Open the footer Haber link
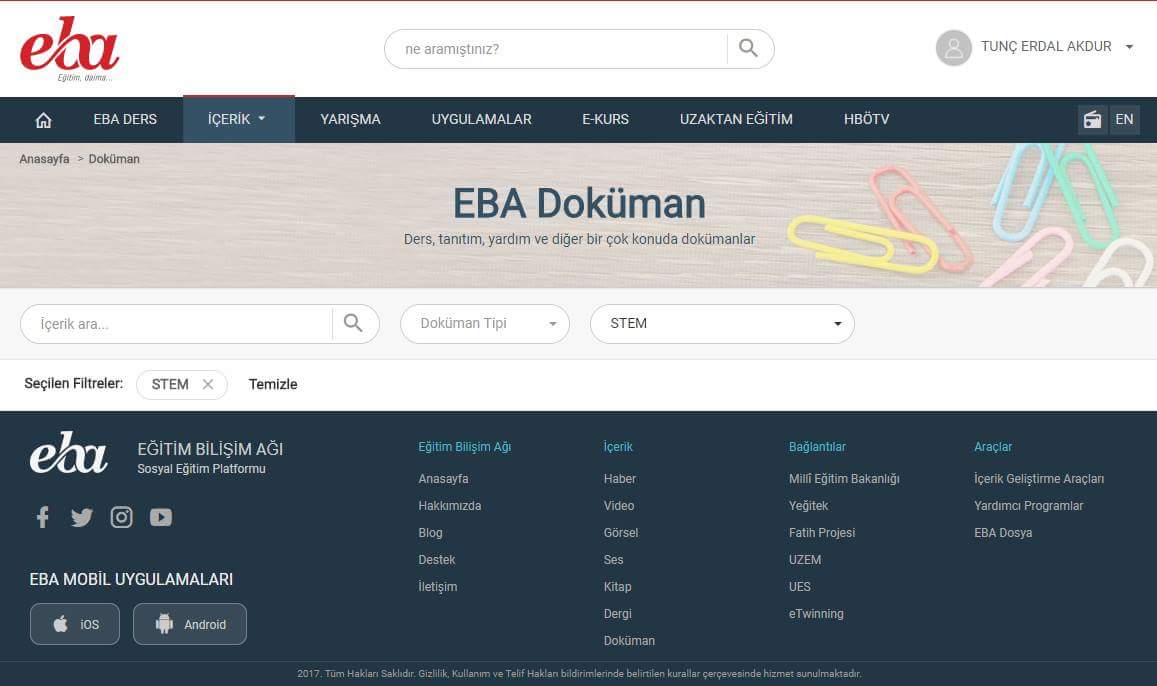Viewport: 1157px width, 686px height. (620, 479)
